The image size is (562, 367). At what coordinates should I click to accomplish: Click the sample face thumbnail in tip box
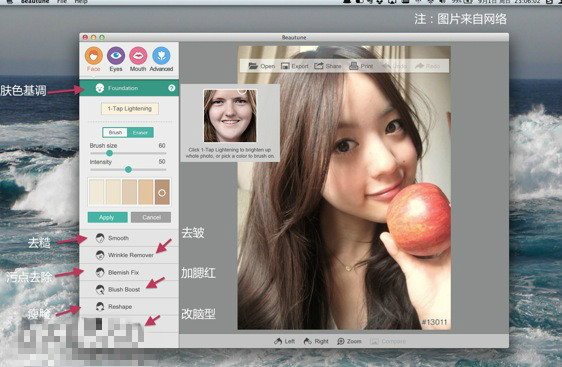coord(230,116)
